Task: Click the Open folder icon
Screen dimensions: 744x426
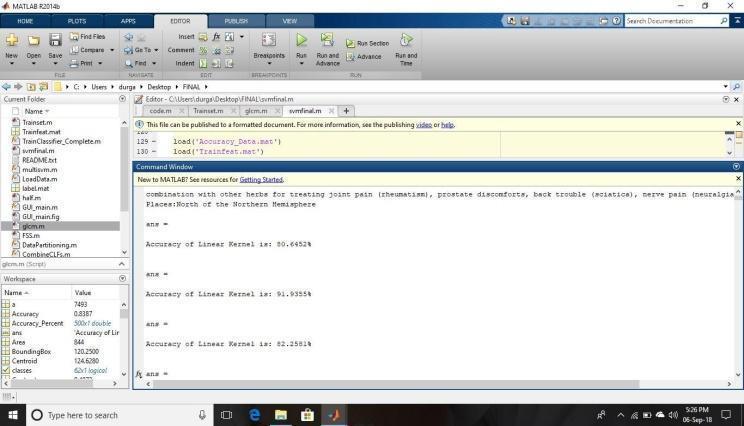Action: (33, 41)
